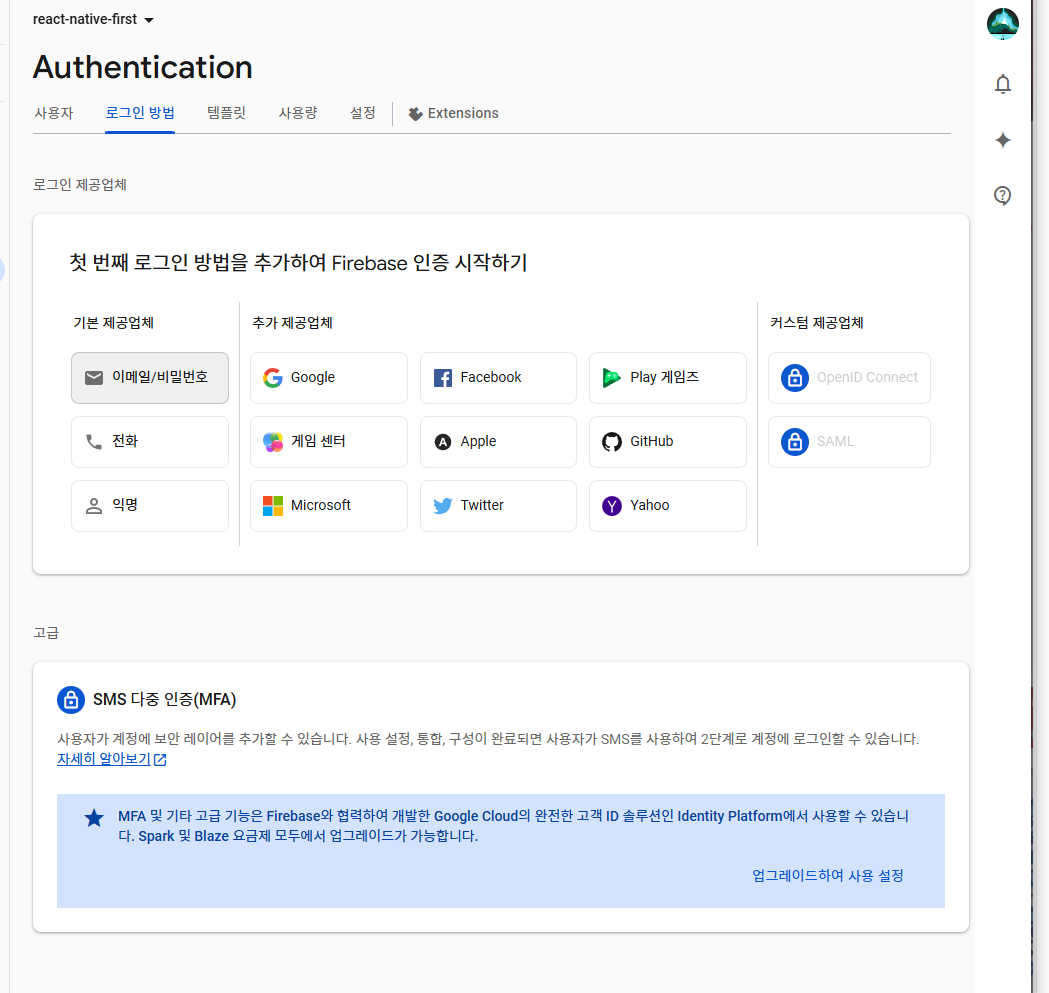
Task: Open the notifications bell
Action: pos(1002,84)
